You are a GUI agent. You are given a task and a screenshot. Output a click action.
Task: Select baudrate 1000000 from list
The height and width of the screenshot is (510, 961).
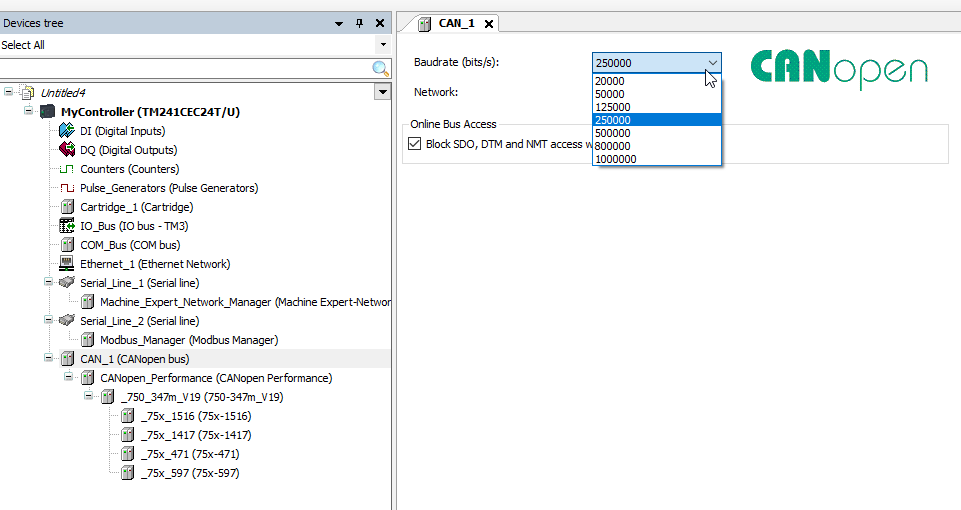click(x=656, y=158)
